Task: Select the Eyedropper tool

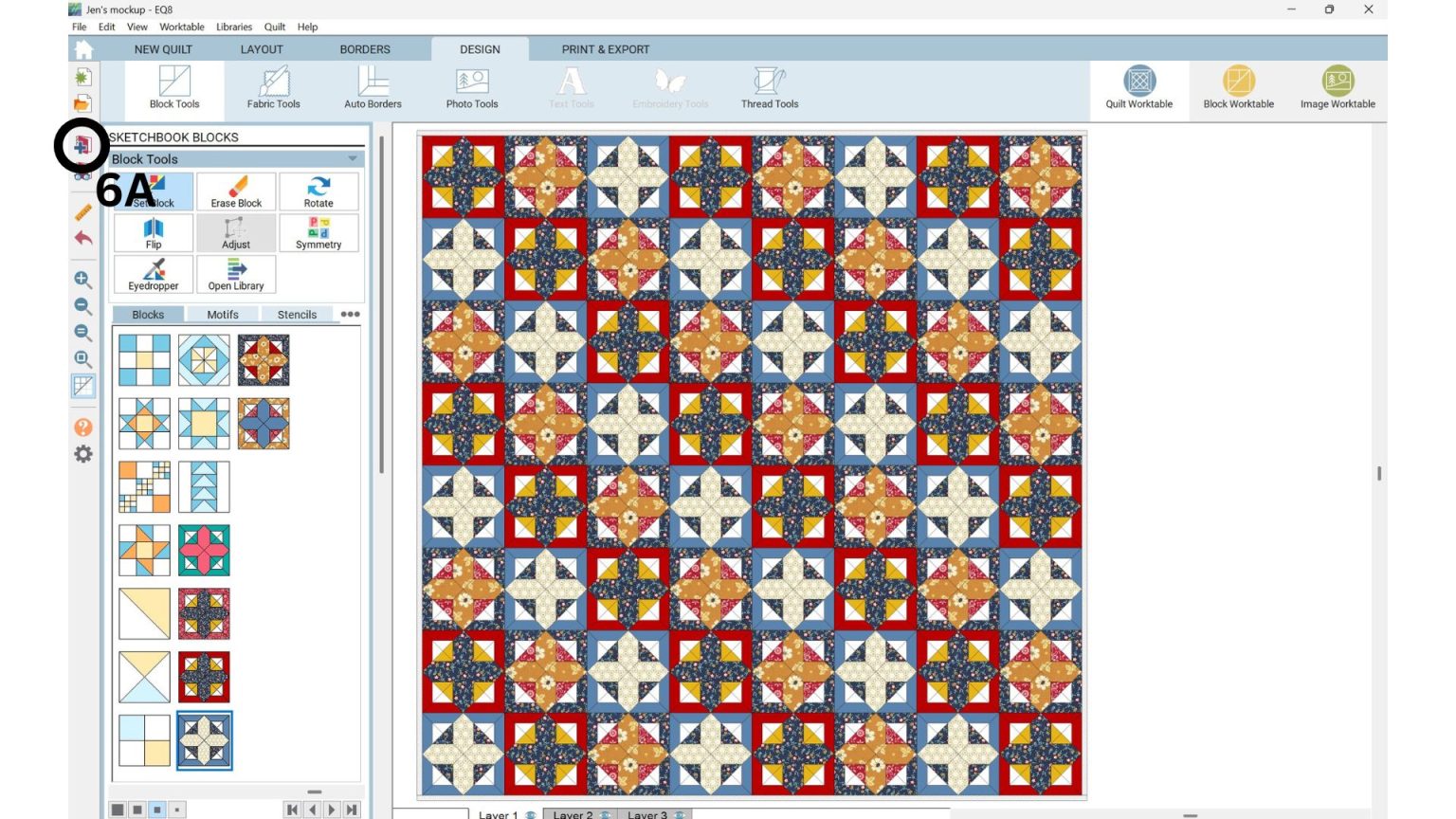Action: pyautogui.click(x=153, y=275)
